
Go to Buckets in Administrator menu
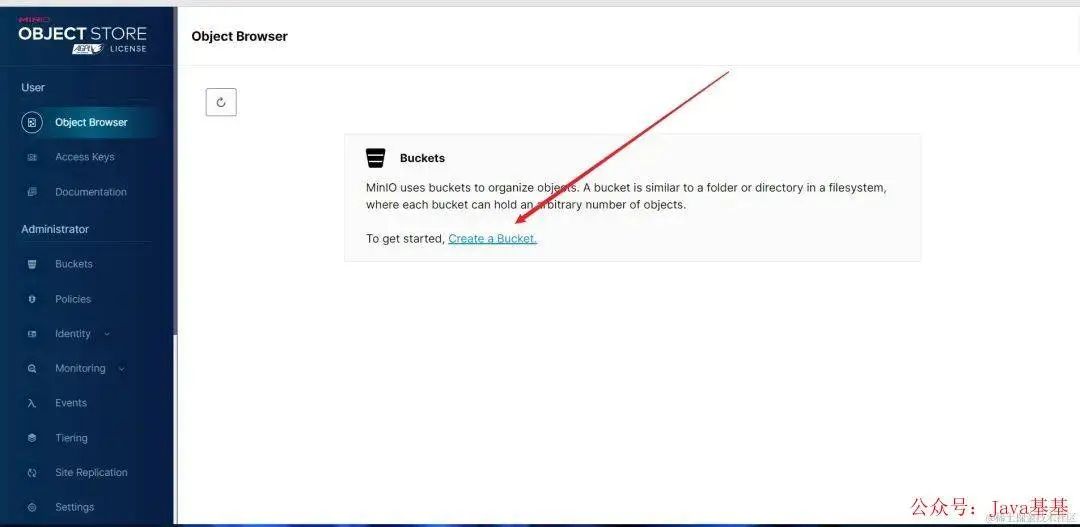[74, 265]
